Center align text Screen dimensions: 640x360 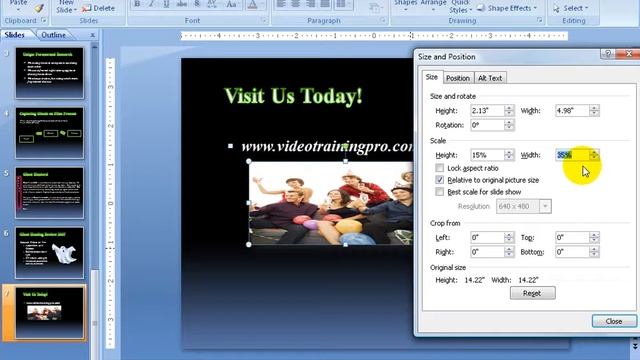click(295, 4)
